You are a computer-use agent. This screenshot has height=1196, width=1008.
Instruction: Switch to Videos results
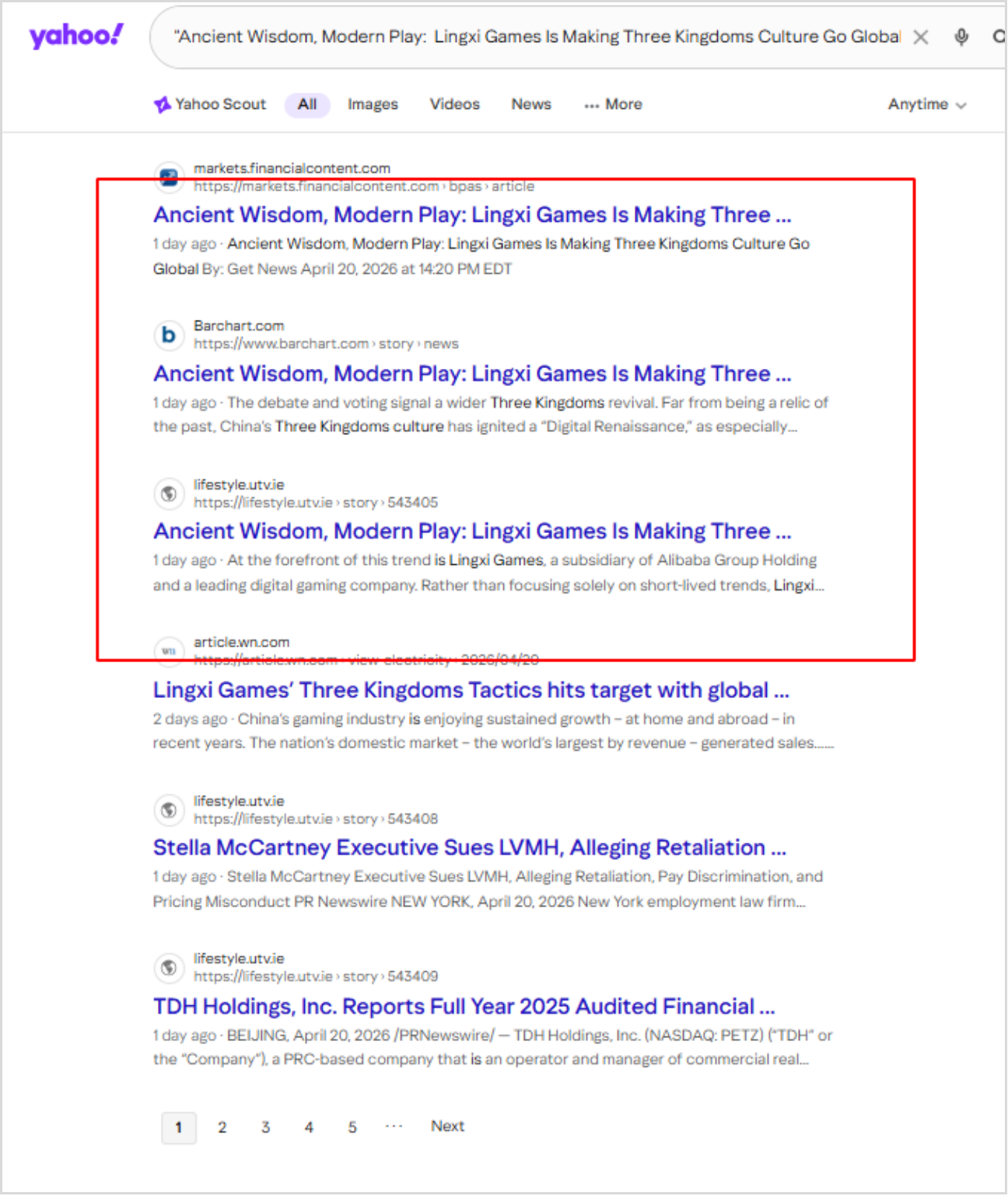[455, 104]
